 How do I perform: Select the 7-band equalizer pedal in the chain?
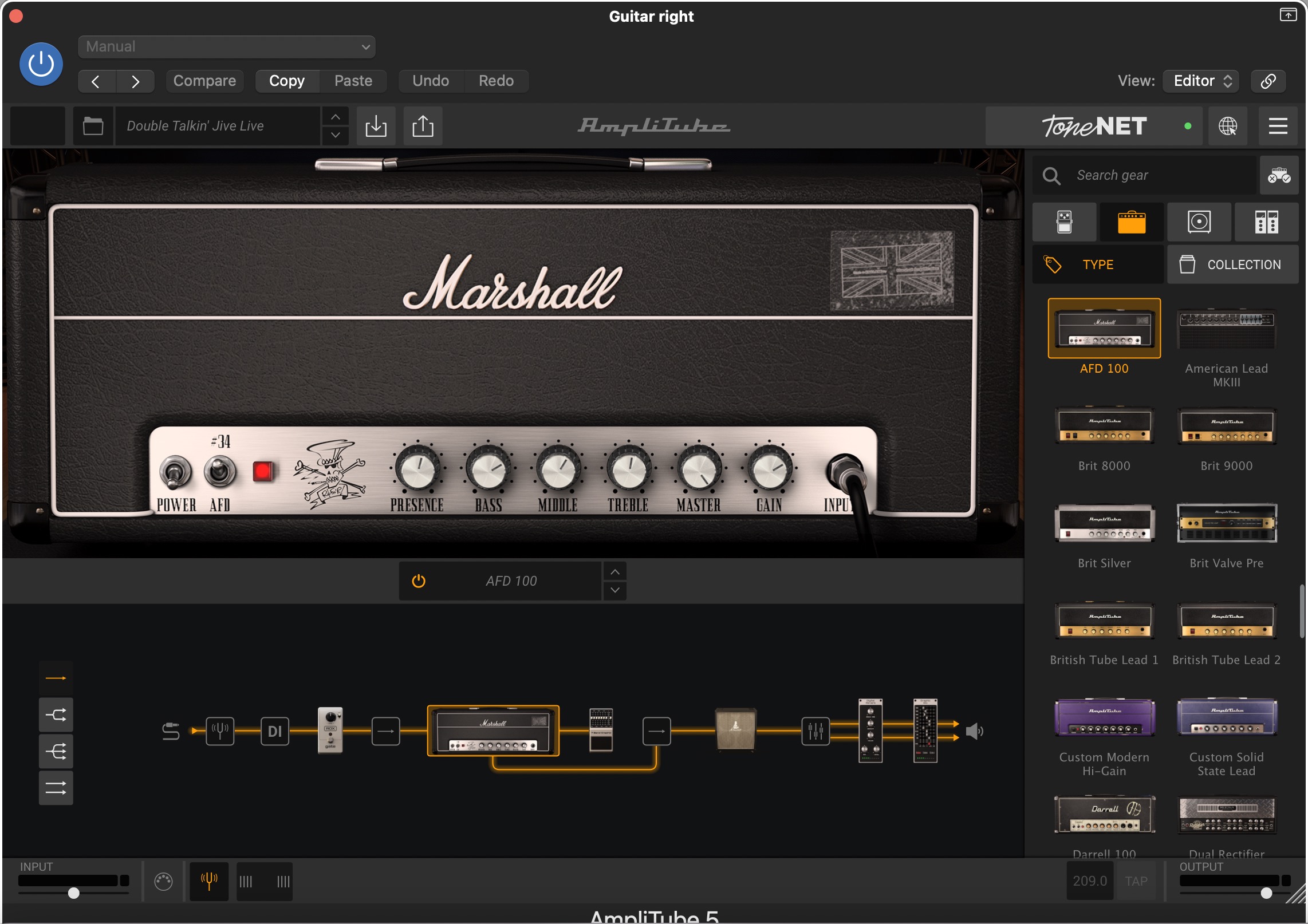(601, 730)
